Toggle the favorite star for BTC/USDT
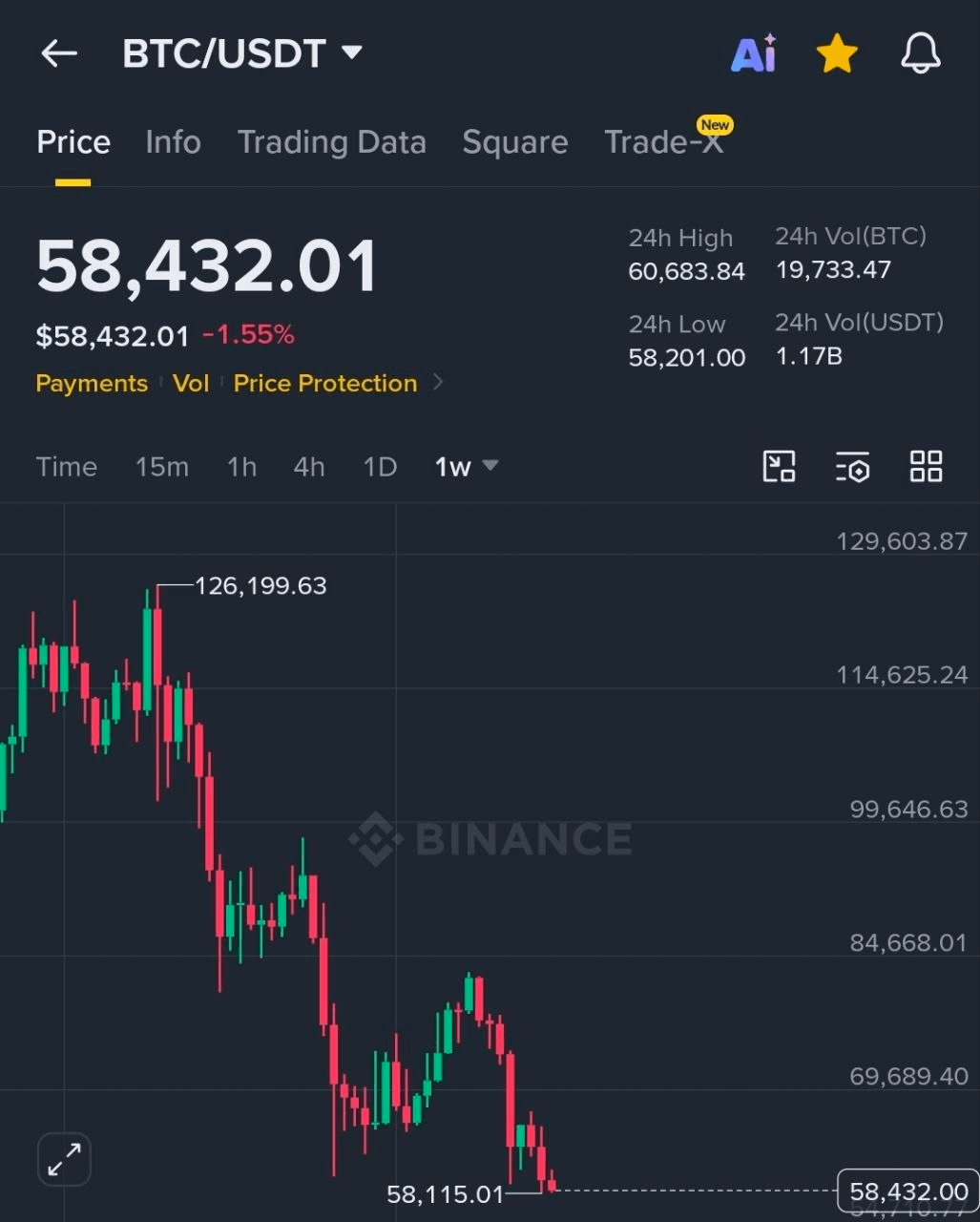Image resolution: width=980 pixels, height=1222 pixels. click(x=837, y=53)
